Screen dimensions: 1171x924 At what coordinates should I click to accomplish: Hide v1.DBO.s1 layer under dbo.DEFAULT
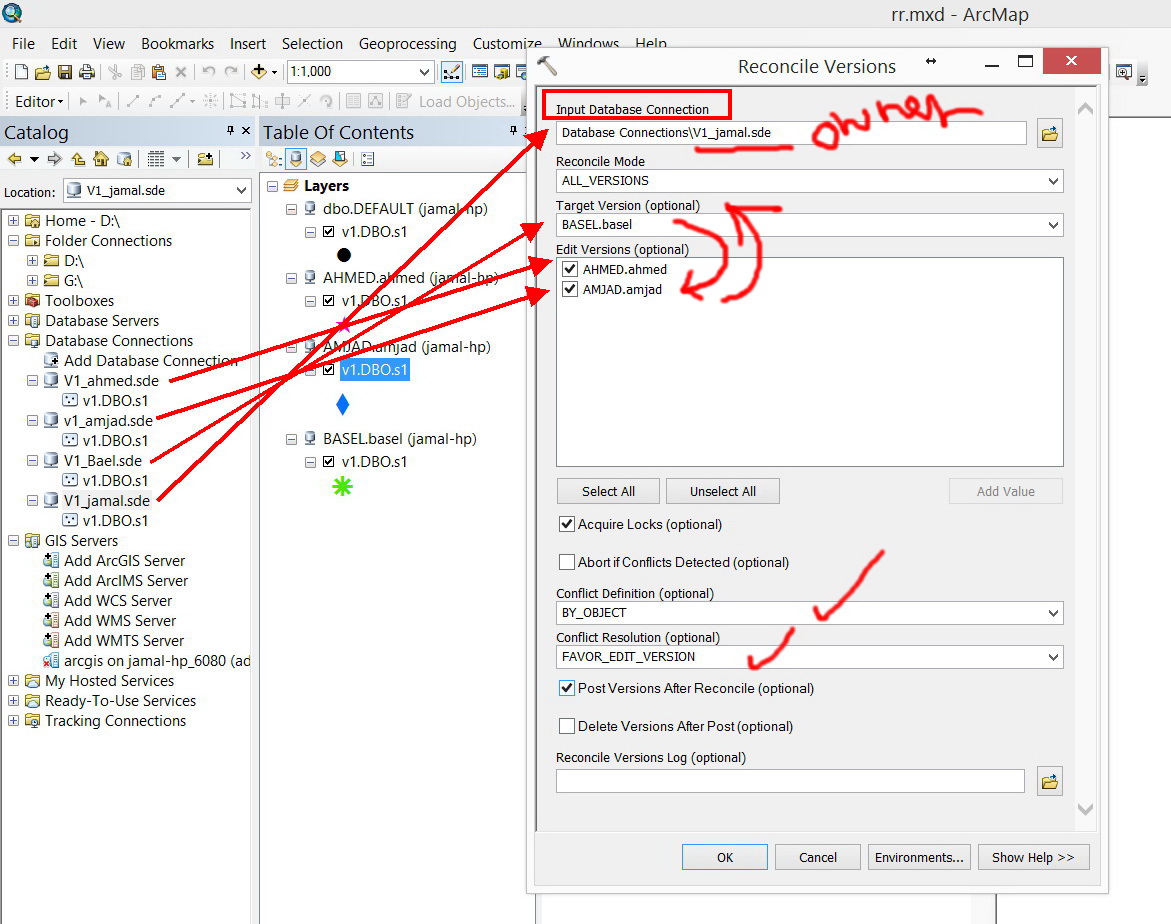[x=329, y=232]
